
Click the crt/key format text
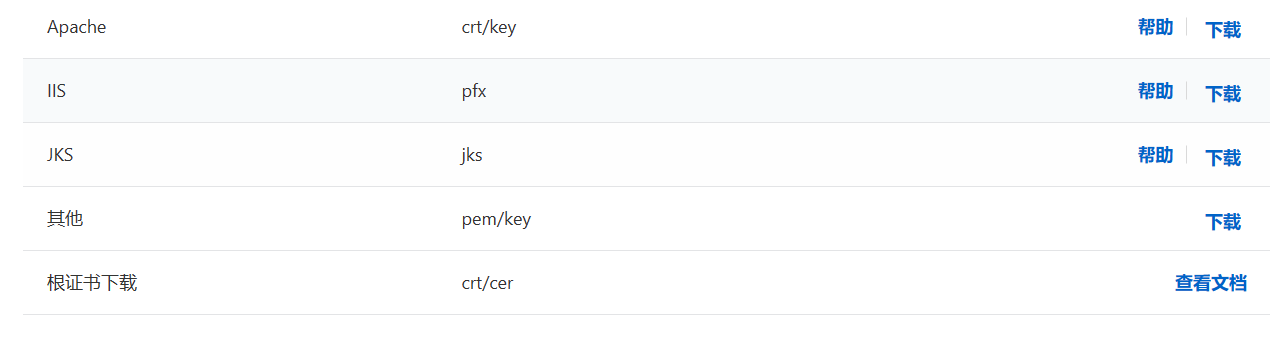click(489, 27)
